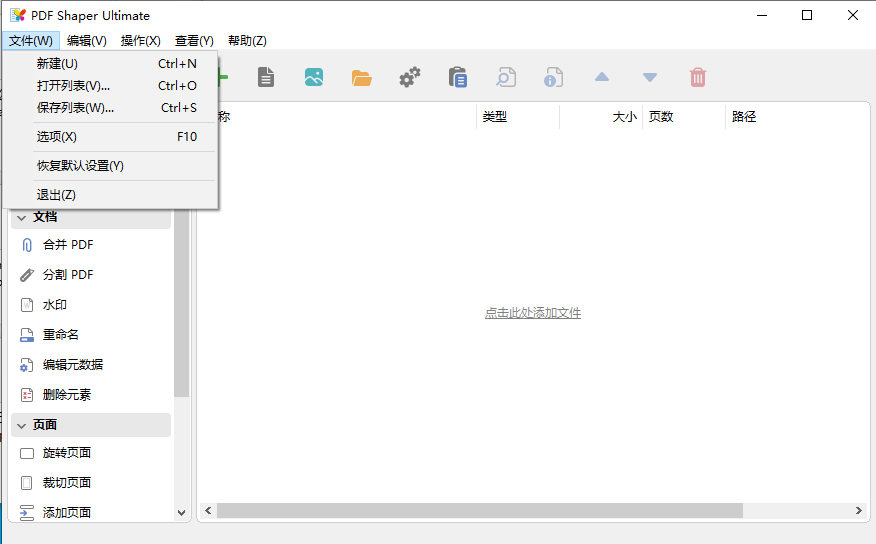Viewport: 876px width, 544px height.
Task: Click the preview magnifier document icon
Action: coord(506,77)
